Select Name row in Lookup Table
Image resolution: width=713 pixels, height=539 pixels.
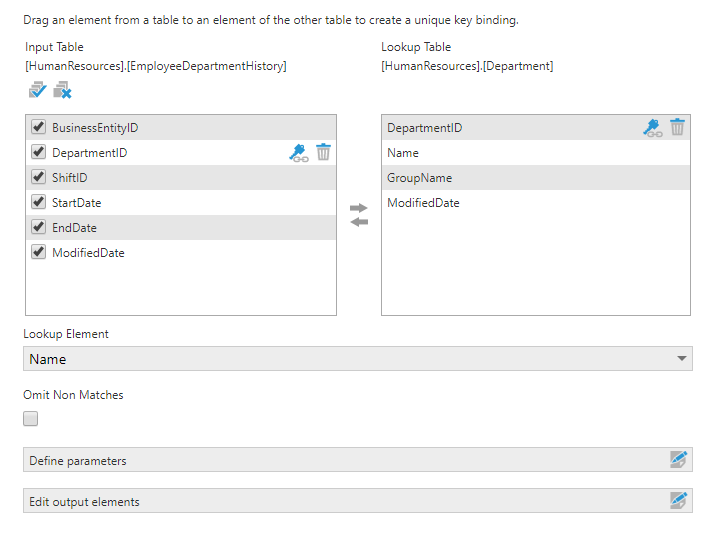(403, 153)
